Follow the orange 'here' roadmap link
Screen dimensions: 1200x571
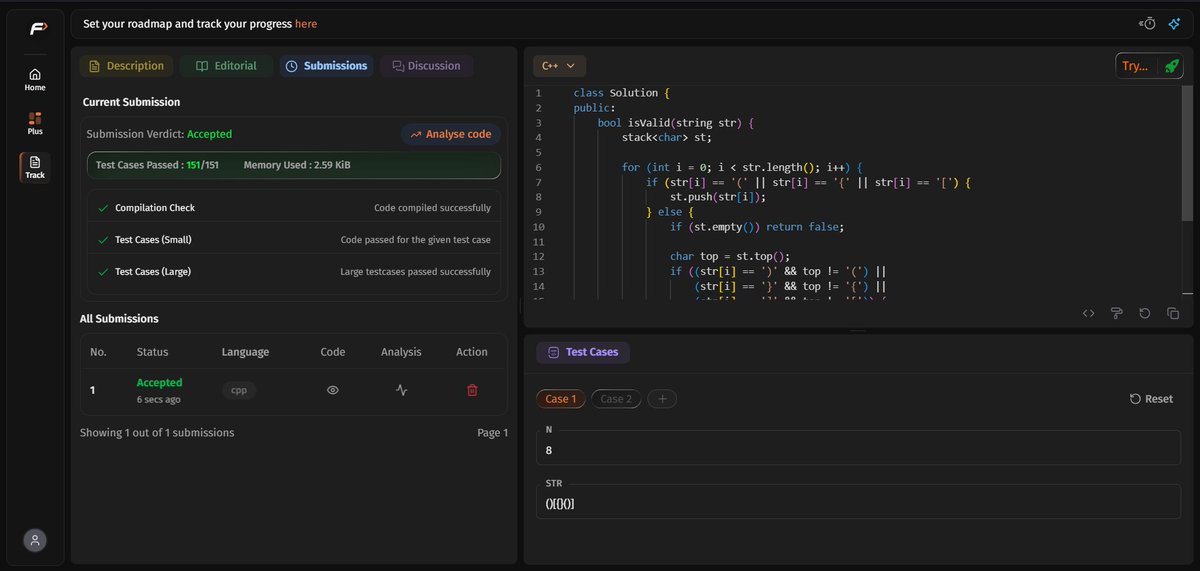click(306, 23)
